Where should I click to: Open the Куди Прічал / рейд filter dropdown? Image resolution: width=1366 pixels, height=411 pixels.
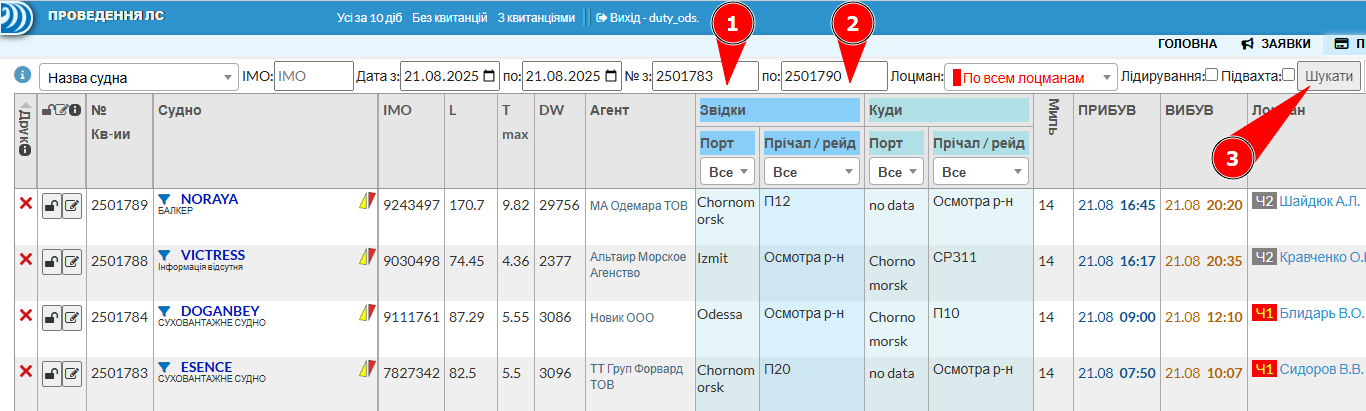(x=980, y=172)
